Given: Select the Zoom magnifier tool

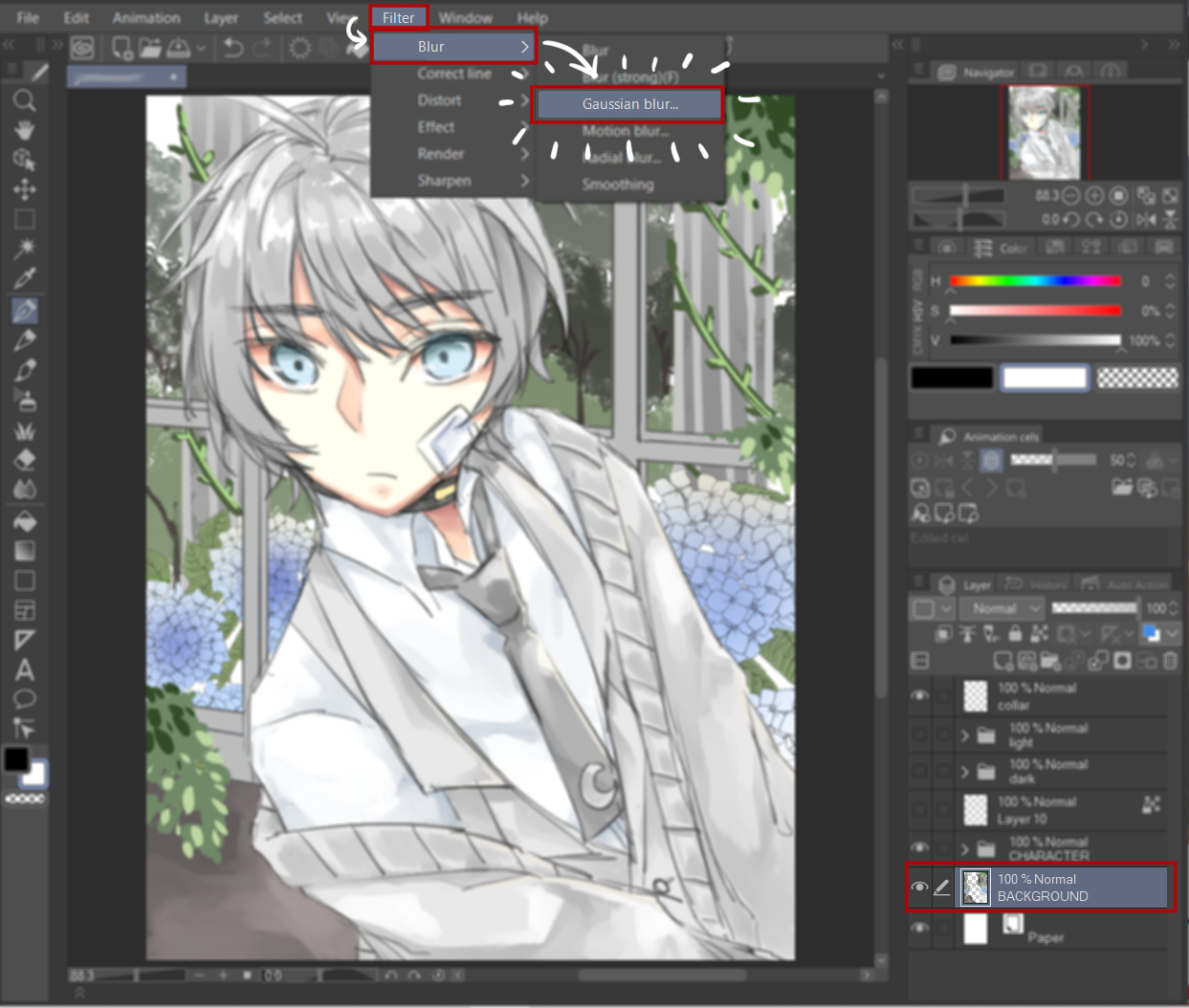Looking at the screenshot, I should coord(25,100).
